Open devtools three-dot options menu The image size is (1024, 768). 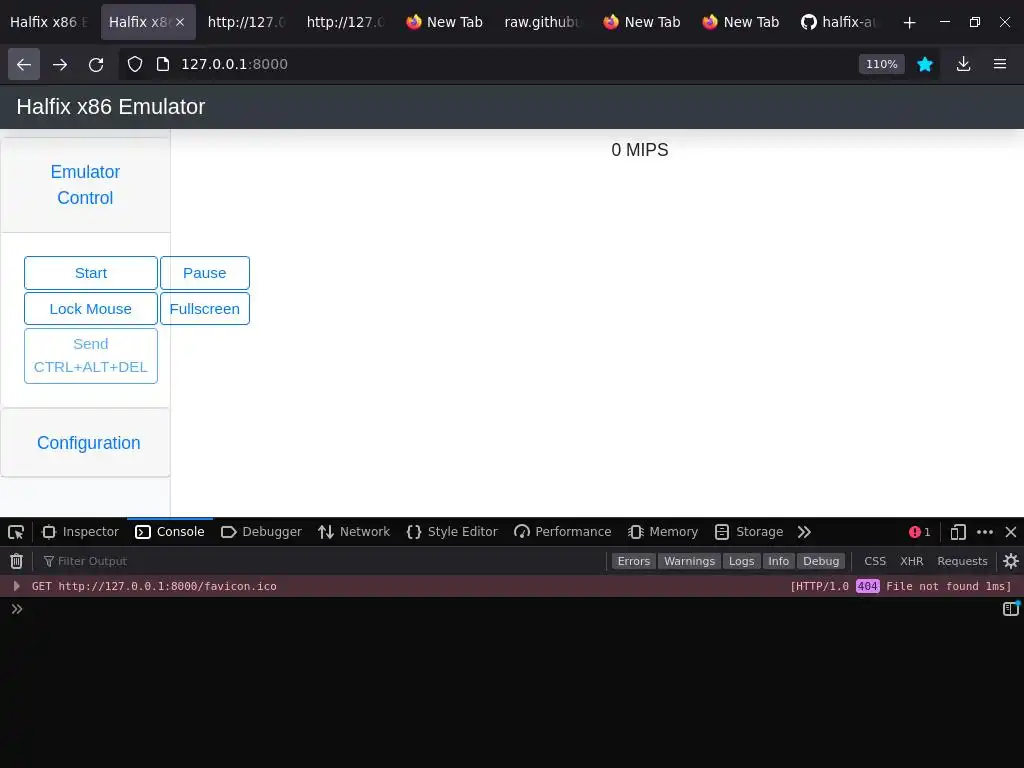[x=985, y=532]
